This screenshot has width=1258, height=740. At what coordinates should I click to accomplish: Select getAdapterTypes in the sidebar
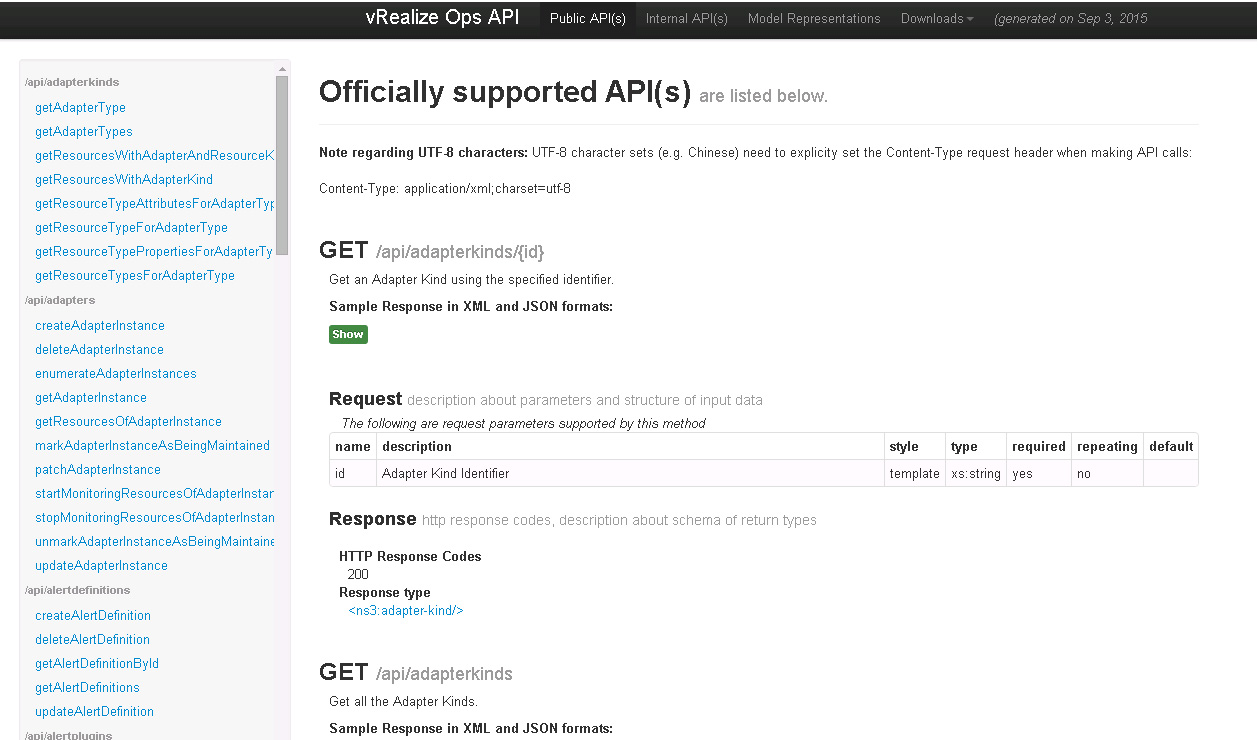[84, 132]
